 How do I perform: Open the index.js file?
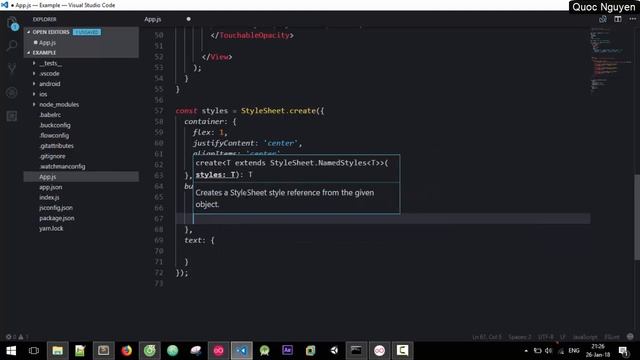[49, 198]
